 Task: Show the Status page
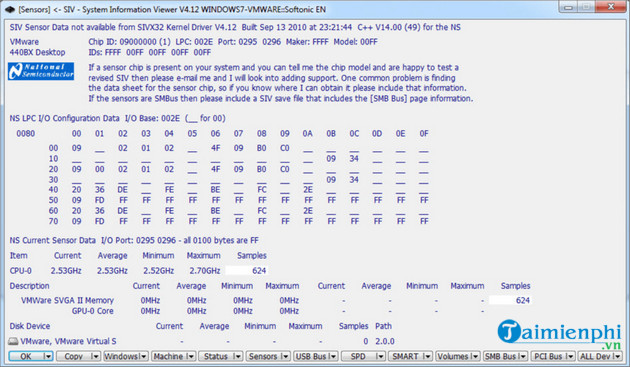216,356
